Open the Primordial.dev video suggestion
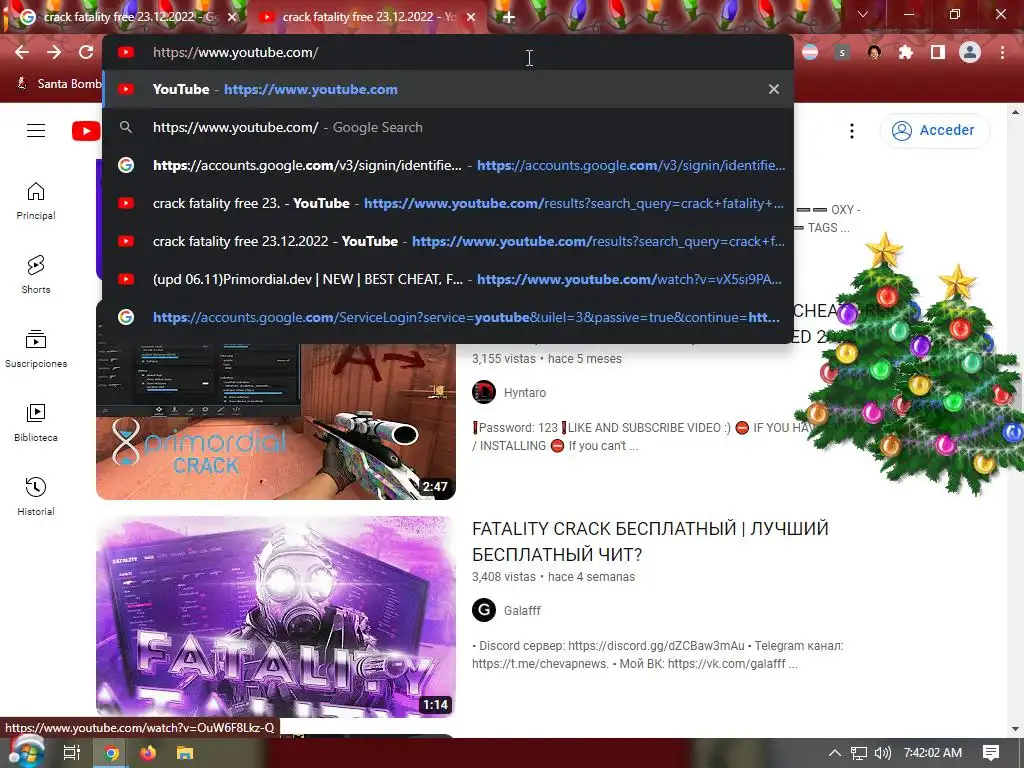This screenshot has width=1024, height=768. tap(448, 279)
